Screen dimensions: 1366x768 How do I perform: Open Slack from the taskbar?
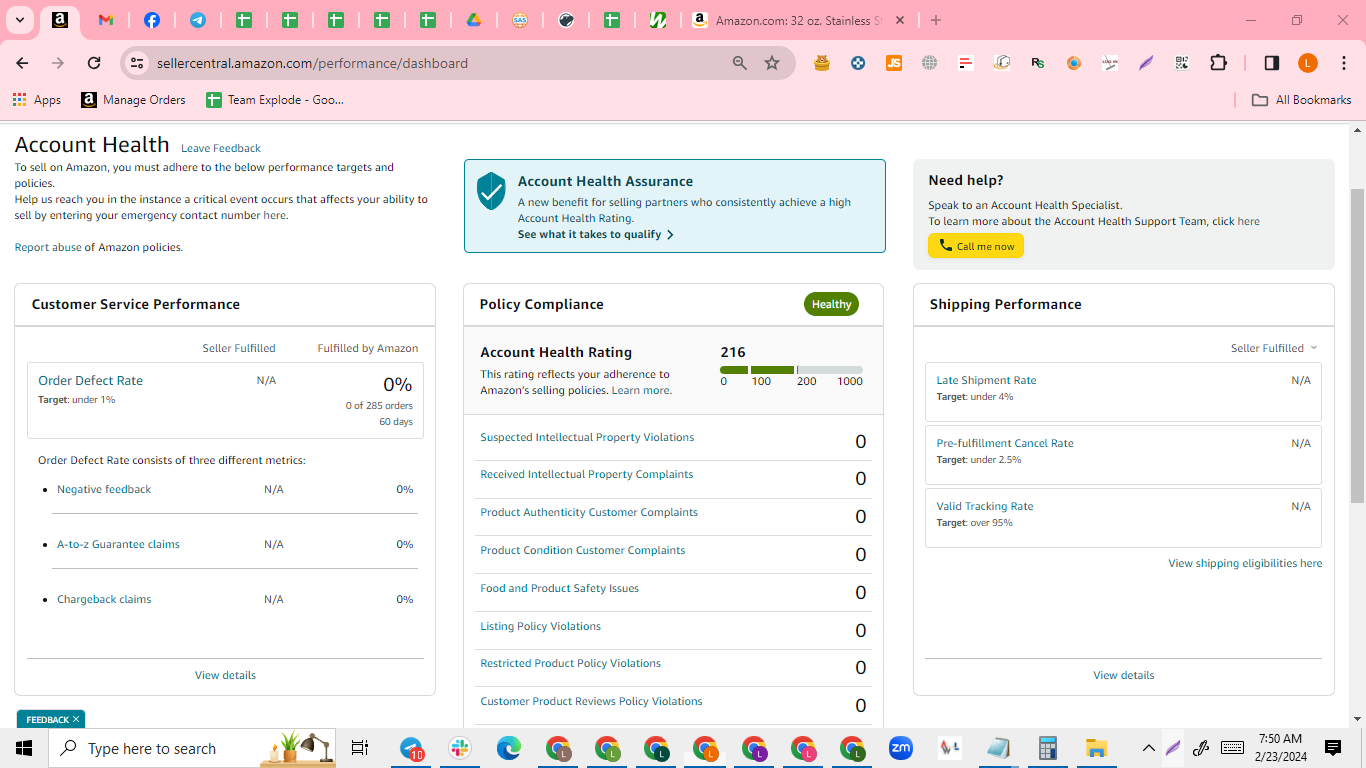460,748
